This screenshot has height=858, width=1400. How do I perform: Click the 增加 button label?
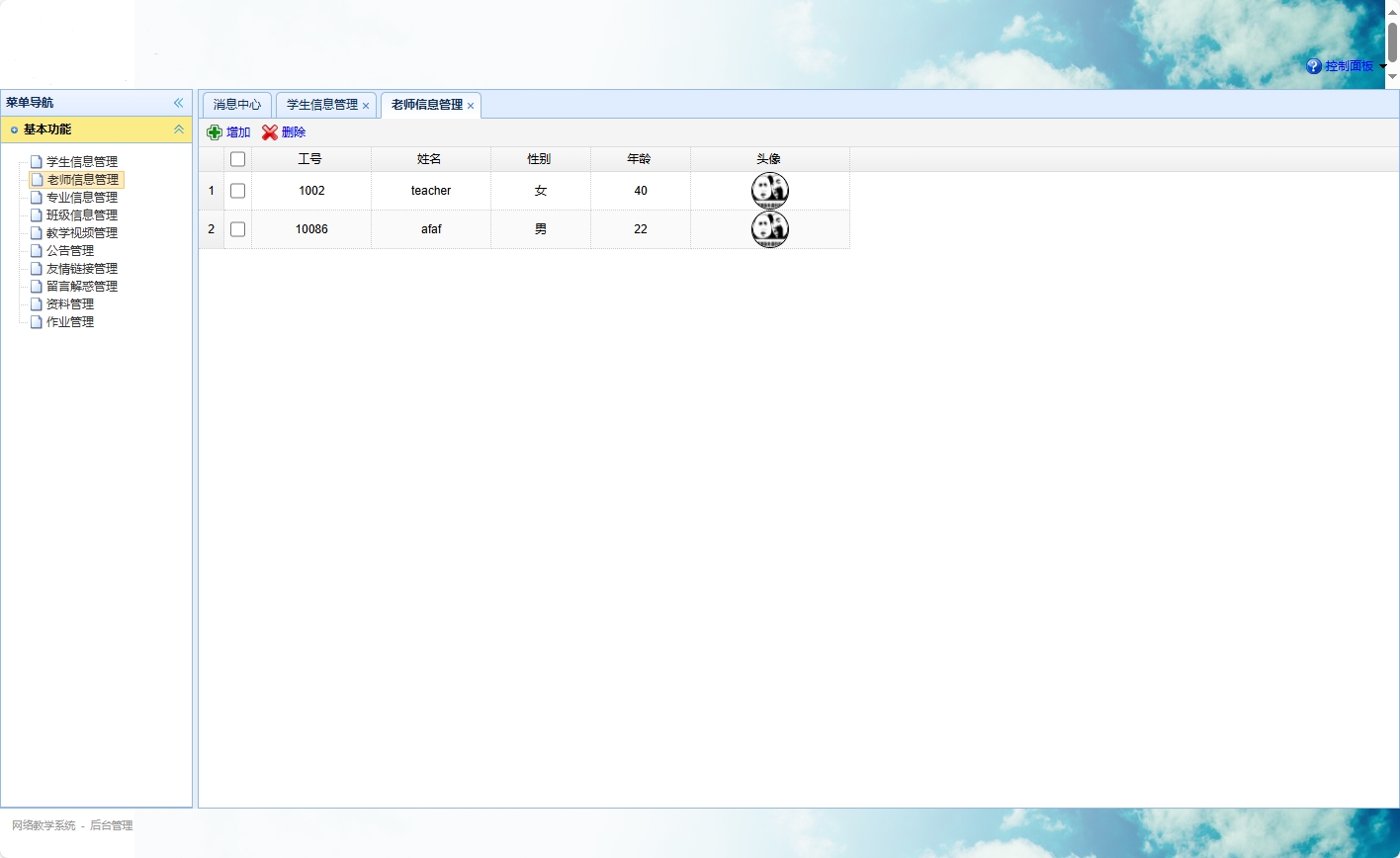(238, 132)
